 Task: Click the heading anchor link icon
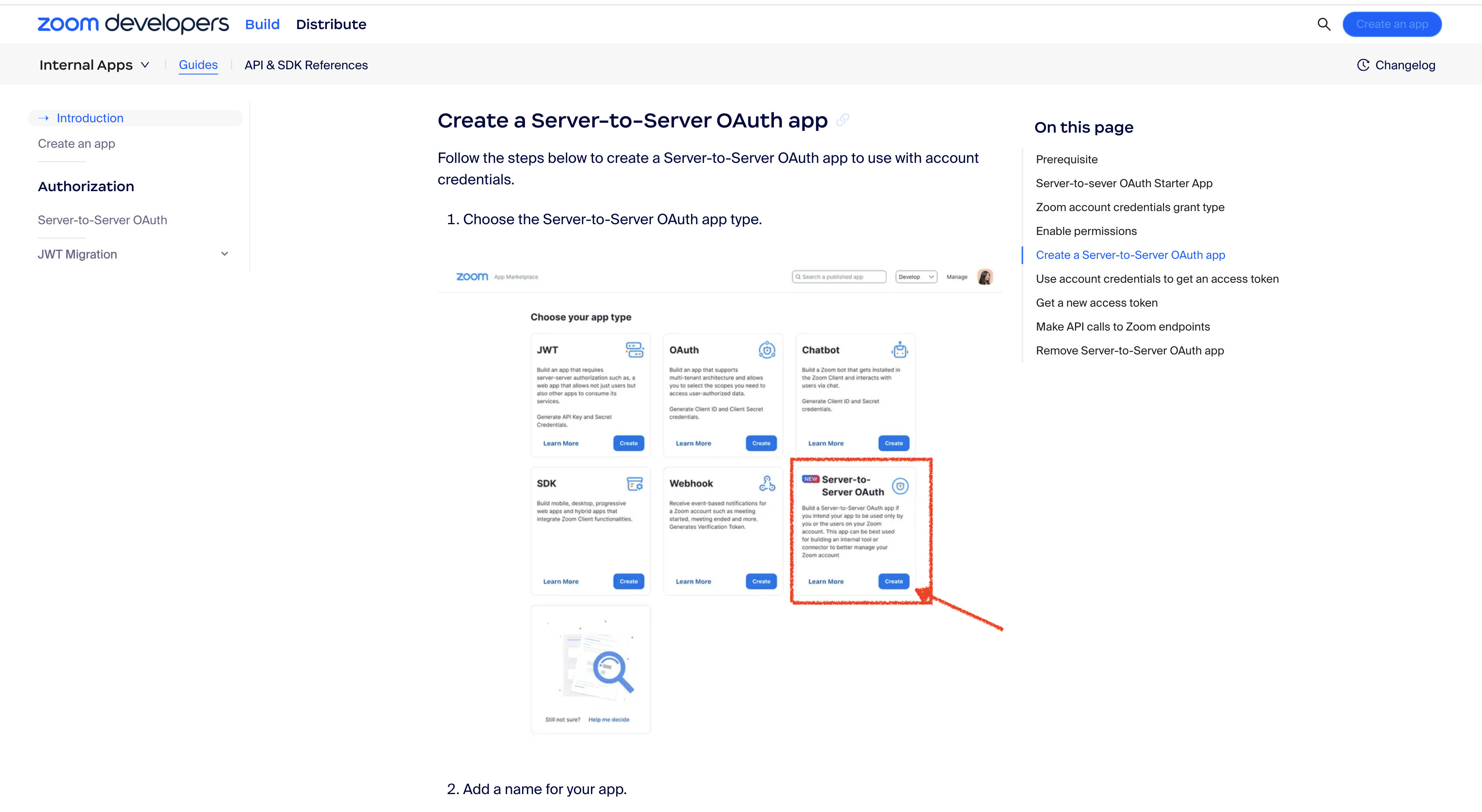point(843,119)
